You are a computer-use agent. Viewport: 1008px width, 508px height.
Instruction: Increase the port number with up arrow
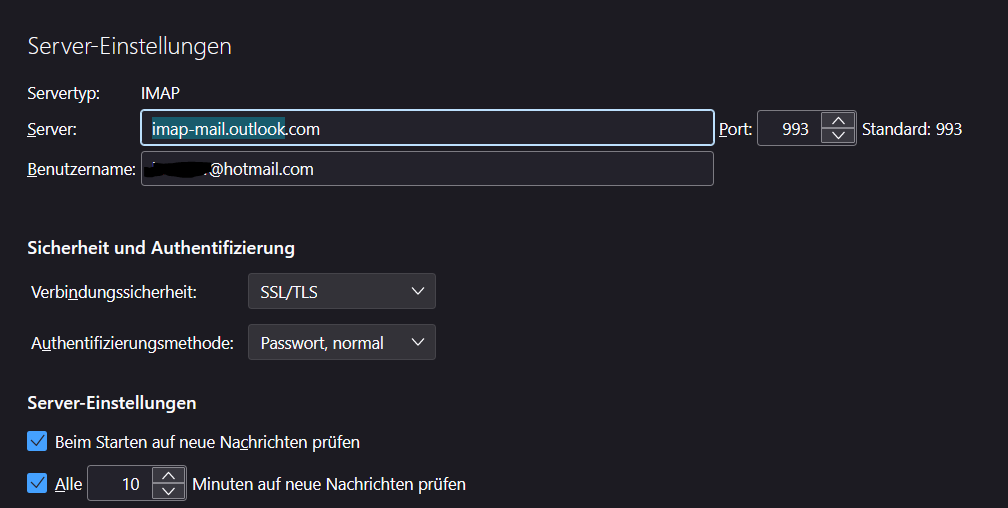(x=838, y=121)
